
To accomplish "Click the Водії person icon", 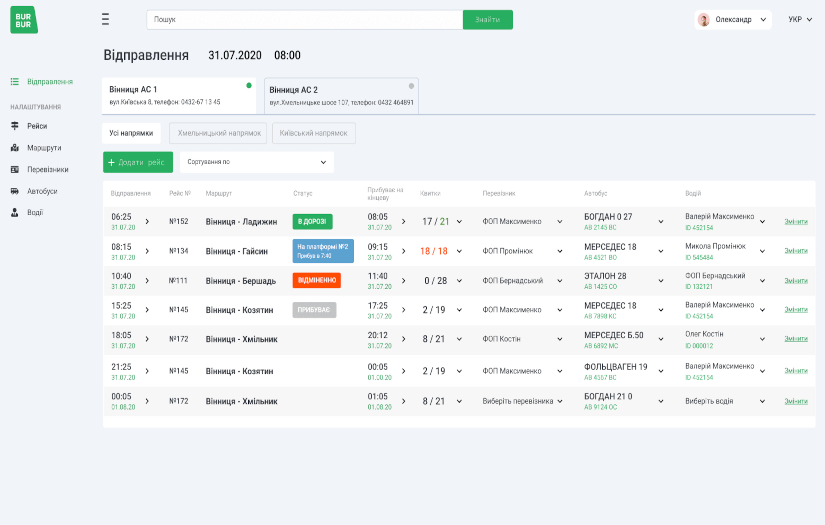I will coord(15,213).
